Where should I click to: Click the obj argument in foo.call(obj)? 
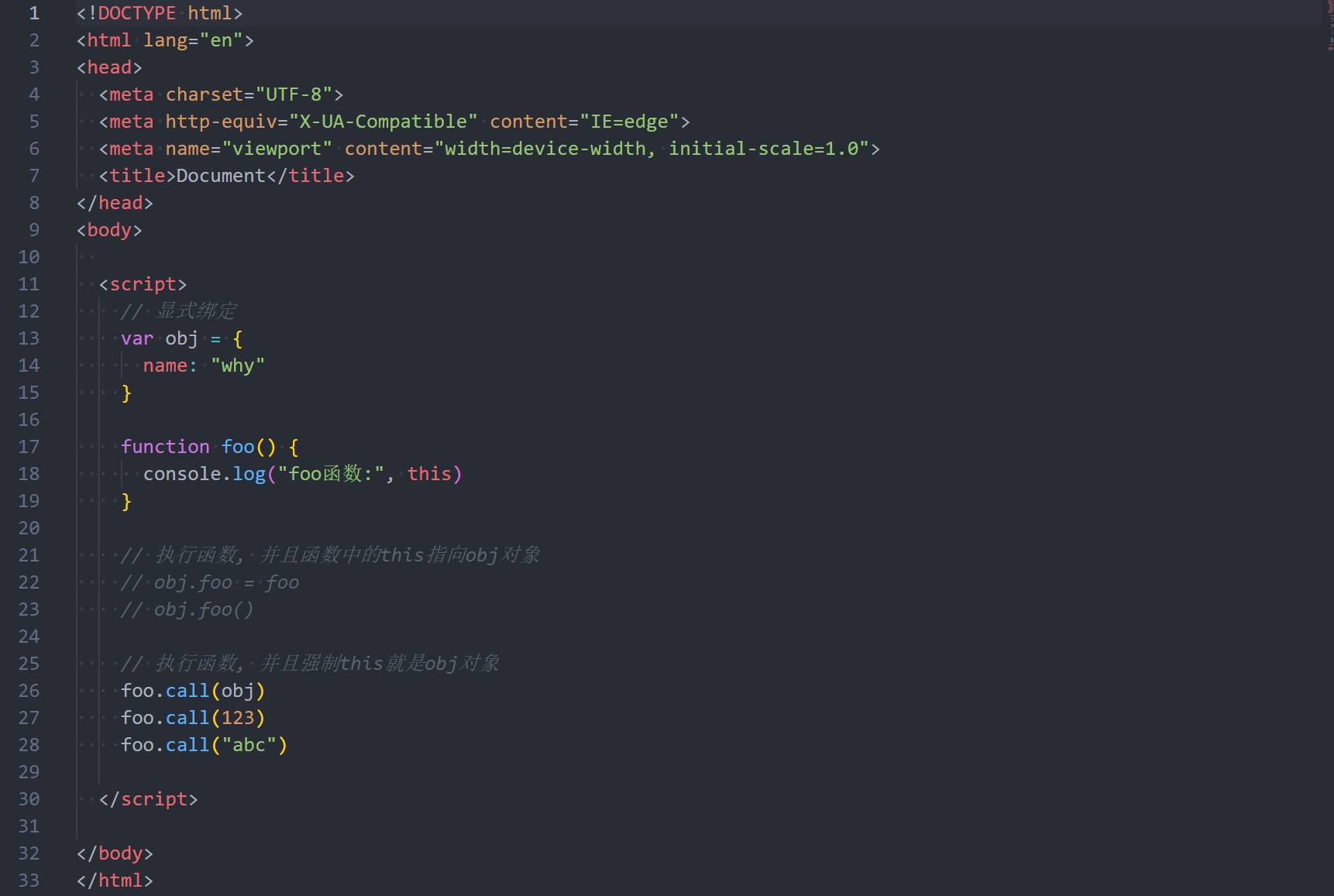(238, 691)
